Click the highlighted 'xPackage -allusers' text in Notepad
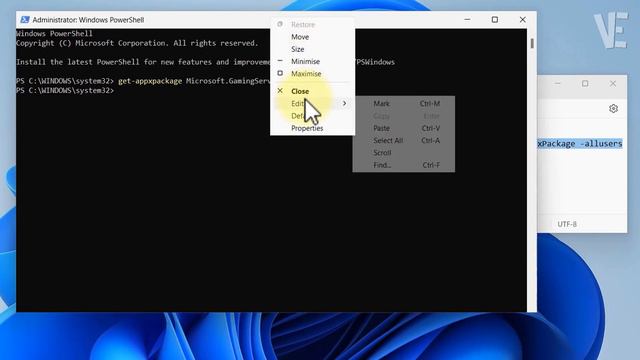The image size is (640, 360). (580, 144)
